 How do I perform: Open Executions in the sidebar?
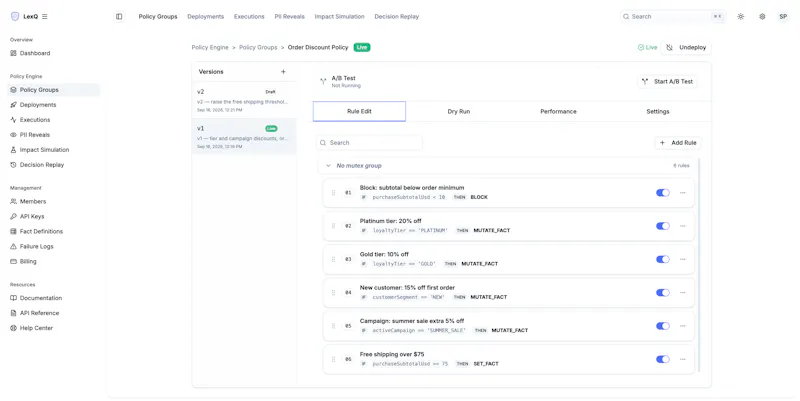tap(53, 120)
